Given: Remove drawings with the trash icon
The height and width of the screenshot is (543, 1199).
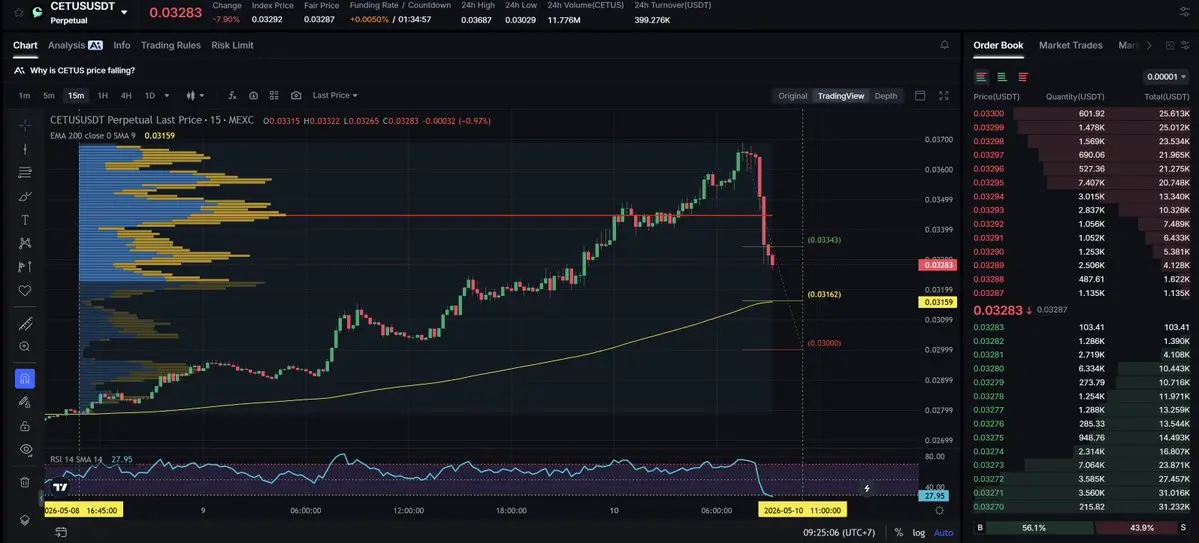Looking at the screenshot, I should 24,482.
